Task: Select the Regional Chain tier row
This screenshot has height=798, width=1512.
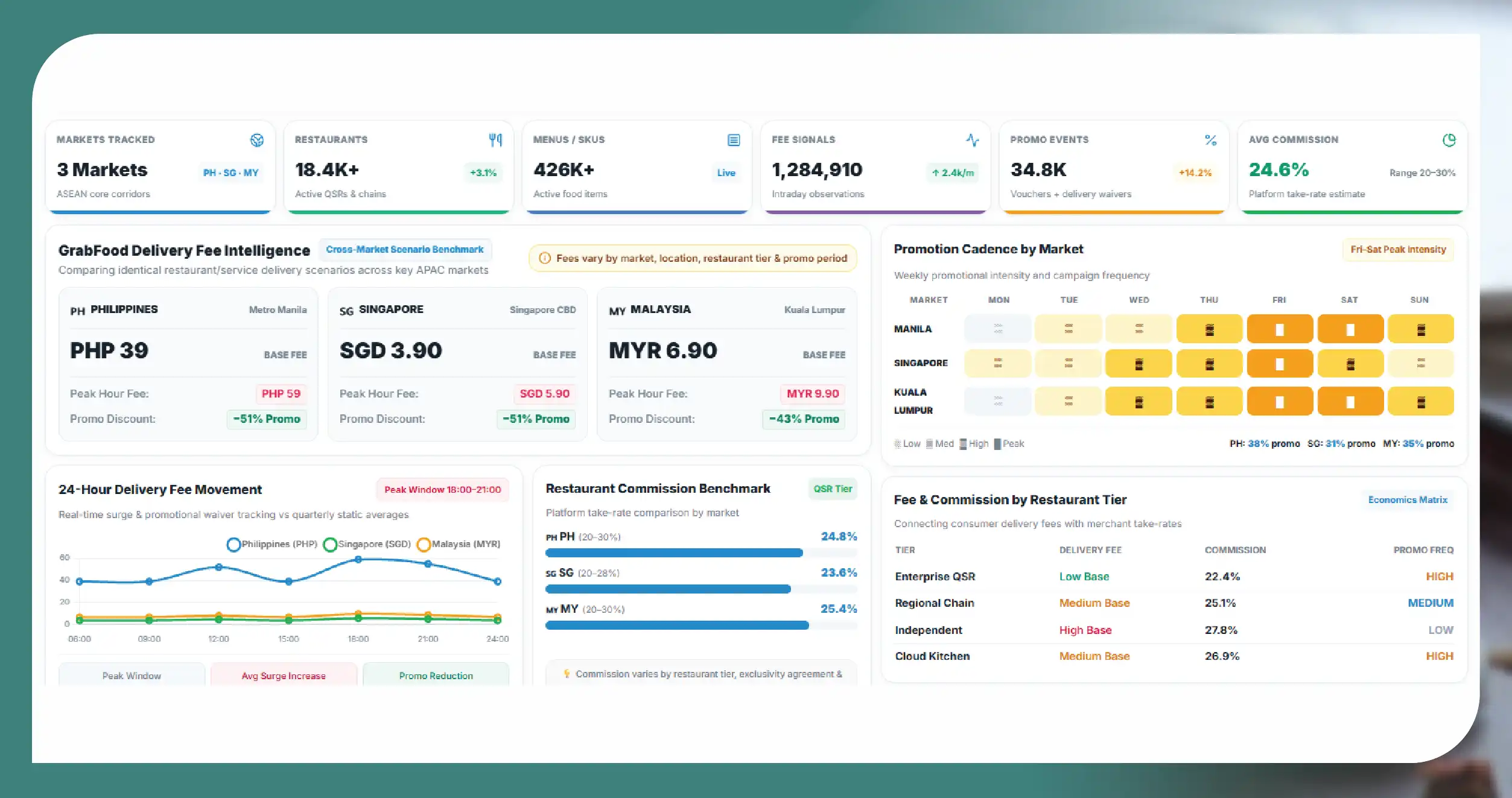Action: click(x=1174, y=603)
